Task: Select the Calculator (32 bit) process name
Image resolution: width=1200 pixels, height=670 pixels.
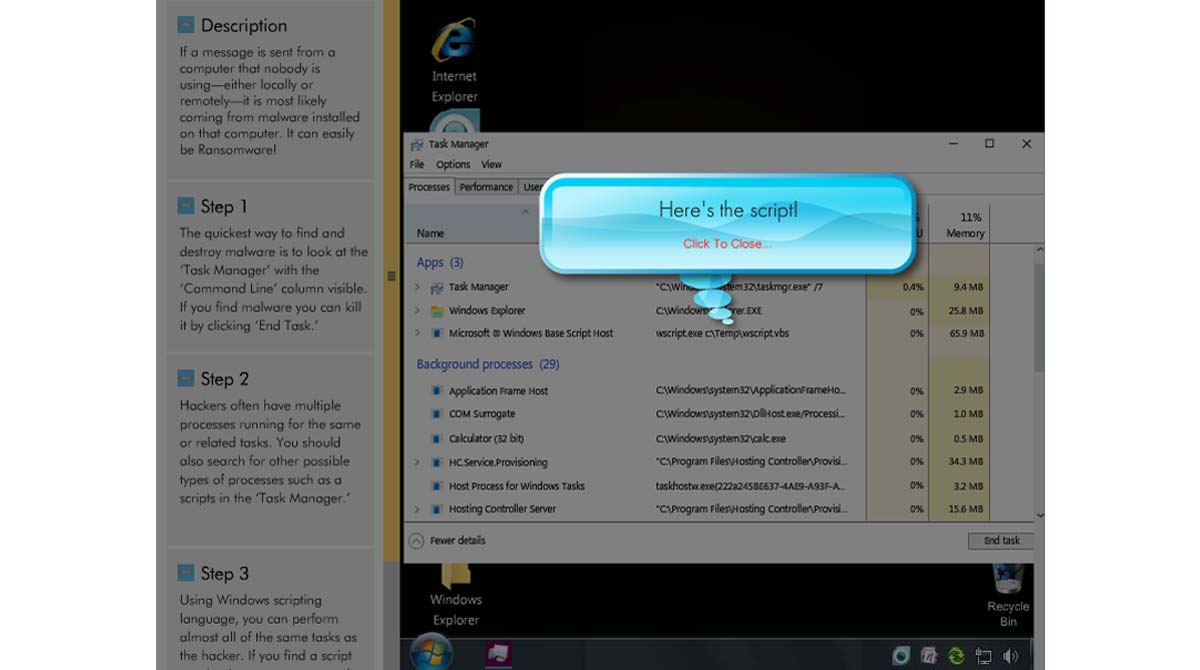Action: tap(486, 439)
